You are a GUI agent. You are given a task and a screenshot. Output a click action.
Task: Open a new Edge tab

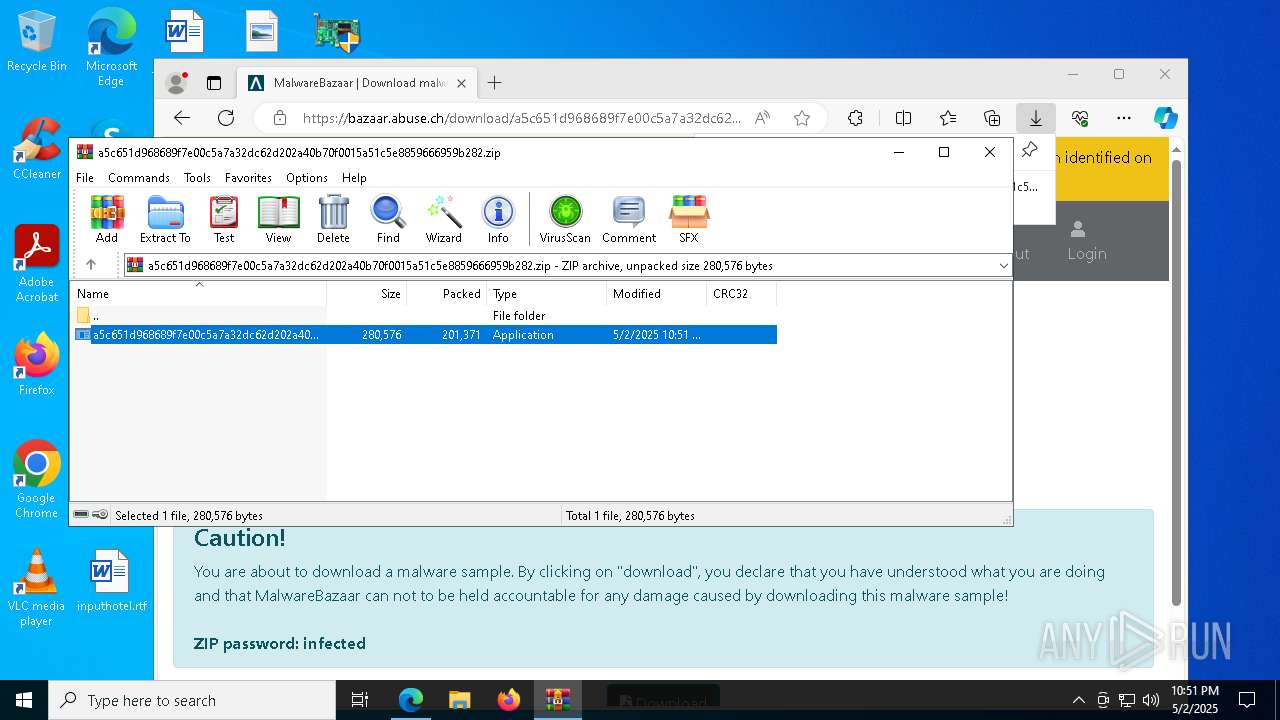click(494, 83)
